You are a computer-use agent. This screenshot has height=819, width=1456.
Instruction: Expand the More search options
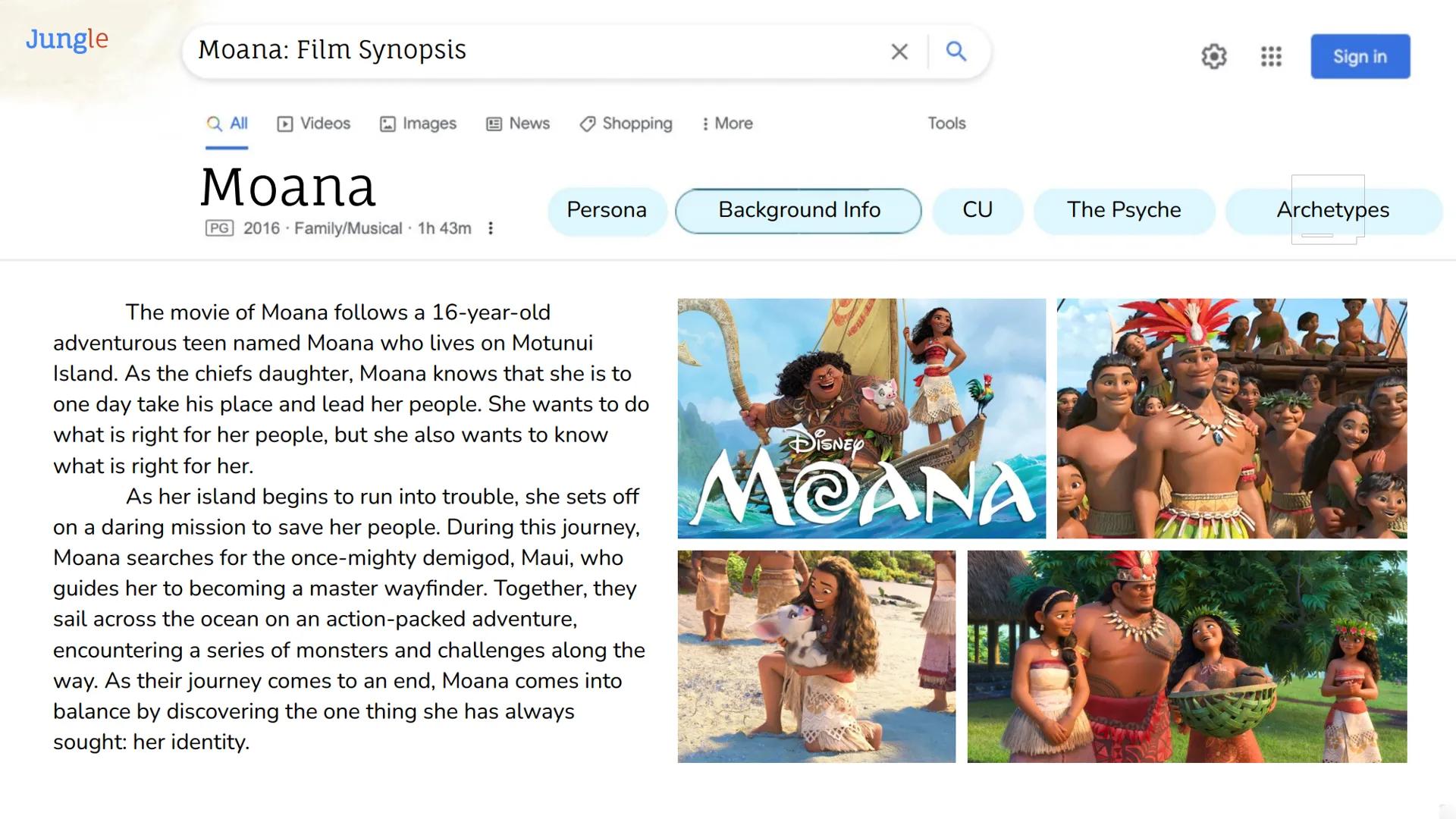click(726, 123)
